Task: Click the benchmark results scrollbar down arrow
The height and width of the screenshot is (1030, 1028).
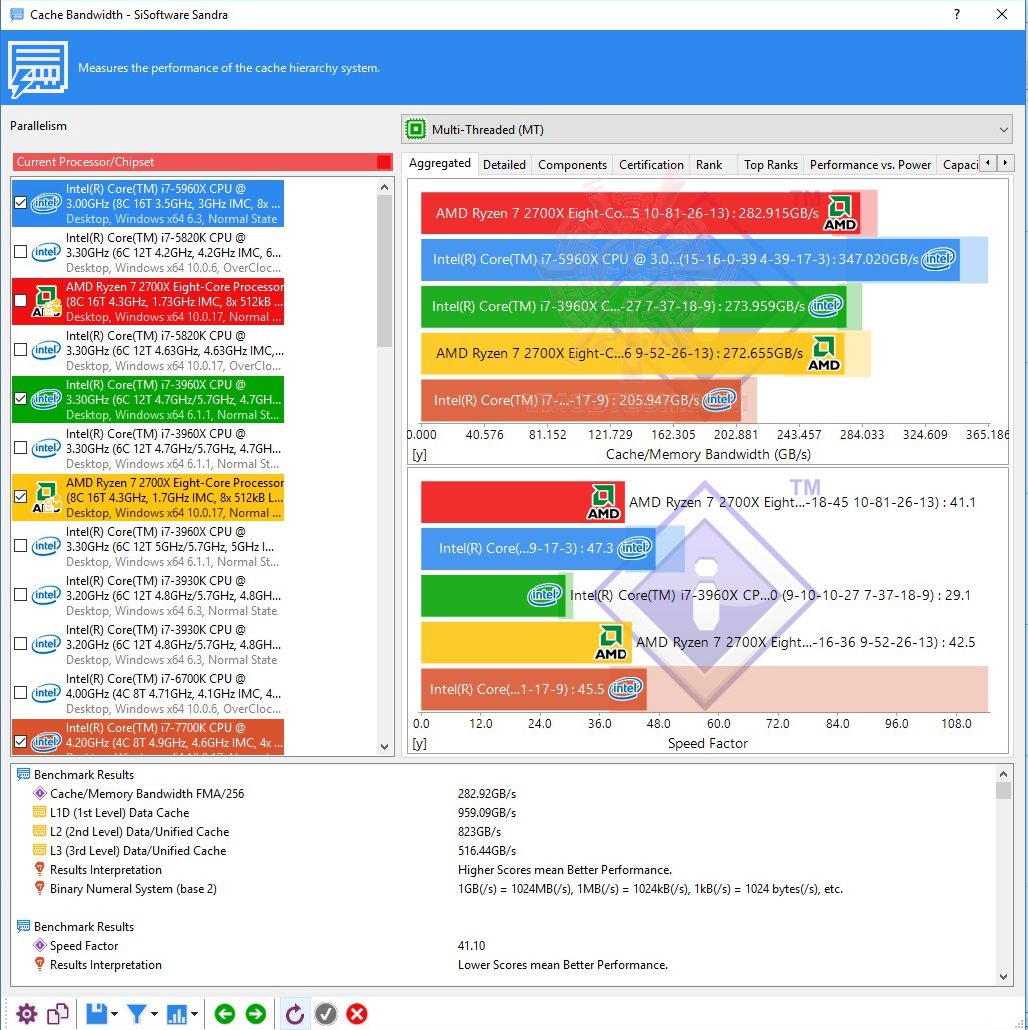Action: pos(1003,977)
